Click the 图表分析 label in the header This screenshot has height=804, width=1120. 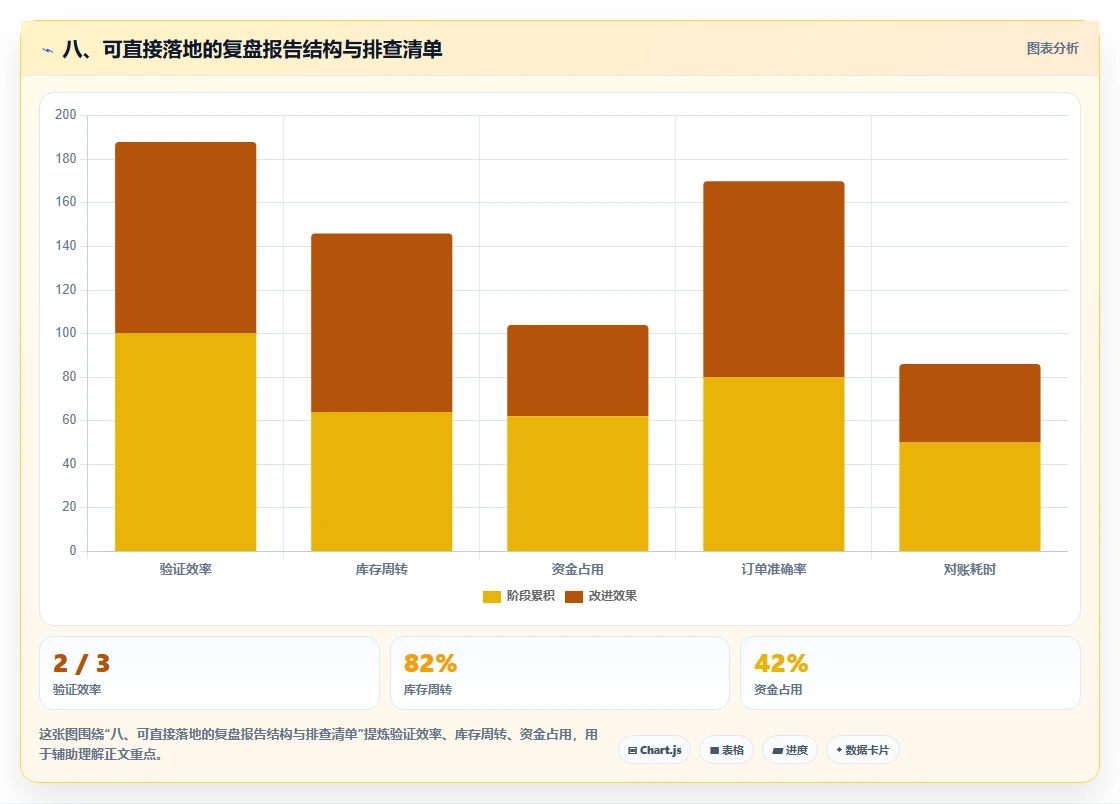(x=1052, y=49)
